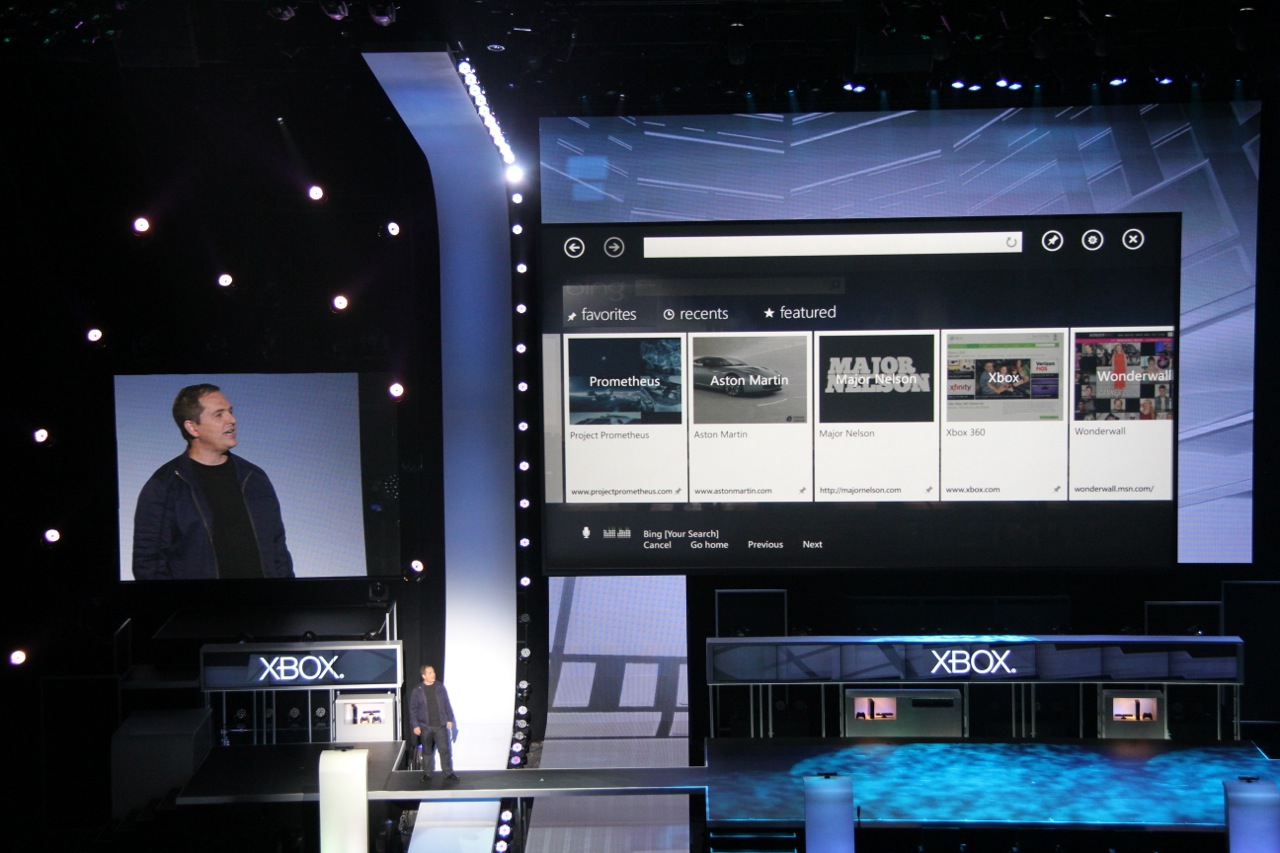Open the featured tab
The width and height of the screenshot is (1280, 853).
tap(799, 313)
